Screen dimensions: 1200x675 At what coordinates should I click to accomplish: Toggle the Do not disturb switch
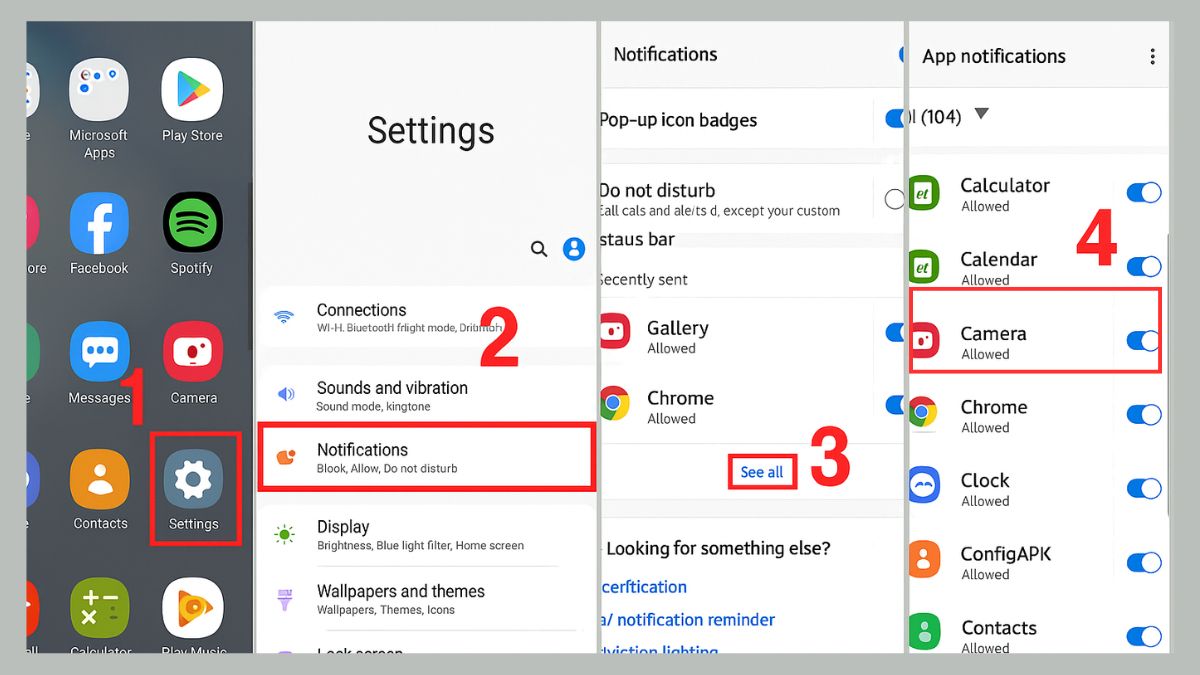(x=894, y=199)
